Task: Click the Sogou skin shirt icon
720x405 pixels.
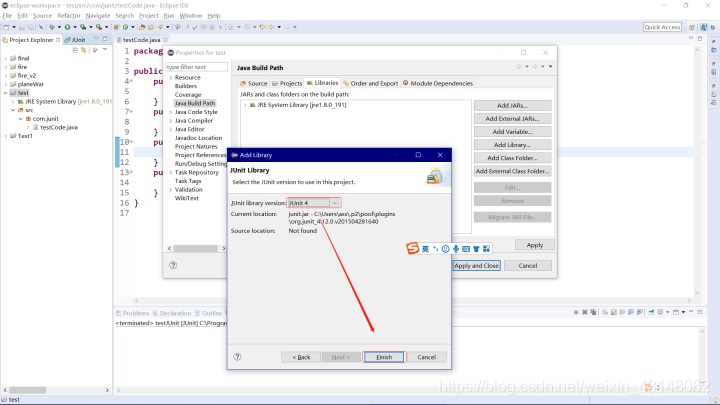Action: point(476,249)
